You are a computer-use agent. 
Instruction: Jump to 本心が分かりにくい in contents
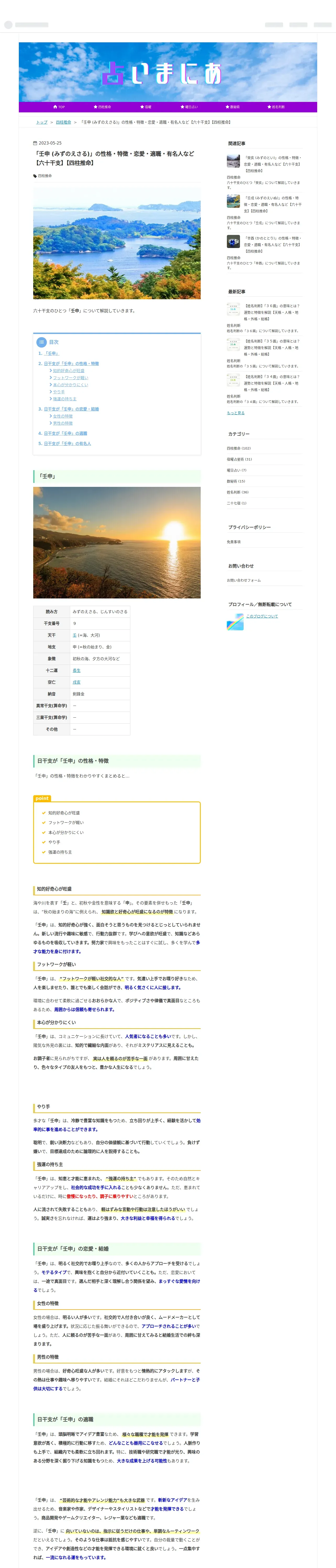coord(70,385)
